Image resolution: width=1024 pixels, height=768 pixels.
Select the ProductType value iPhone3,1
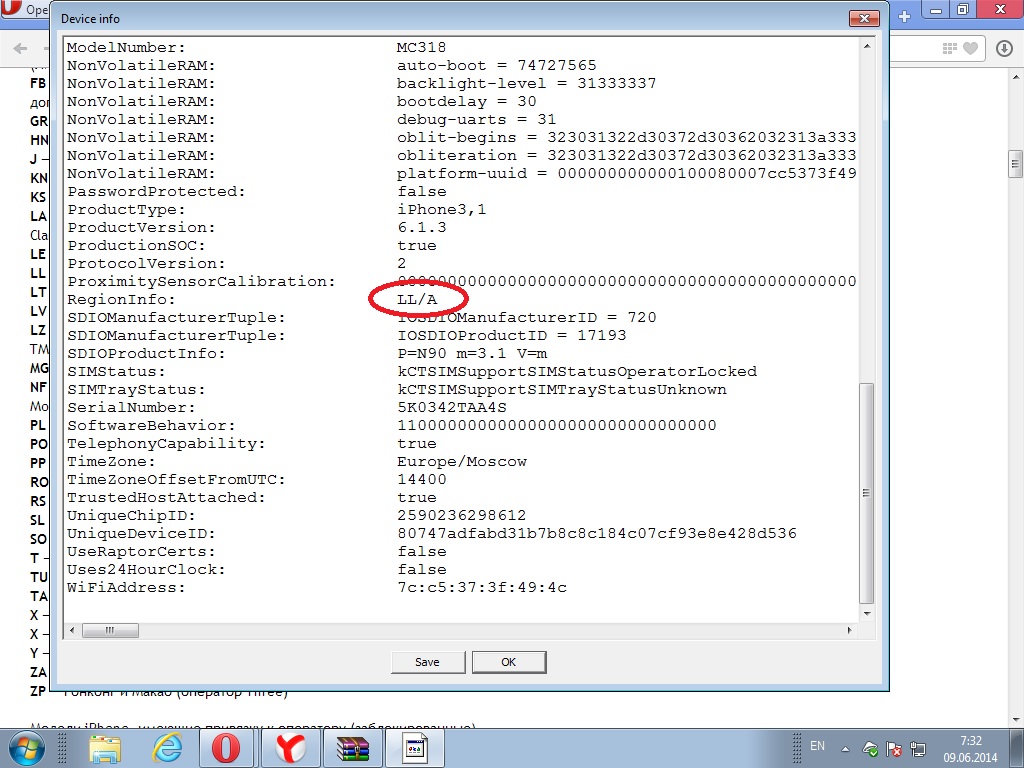(x=441, y=210)
